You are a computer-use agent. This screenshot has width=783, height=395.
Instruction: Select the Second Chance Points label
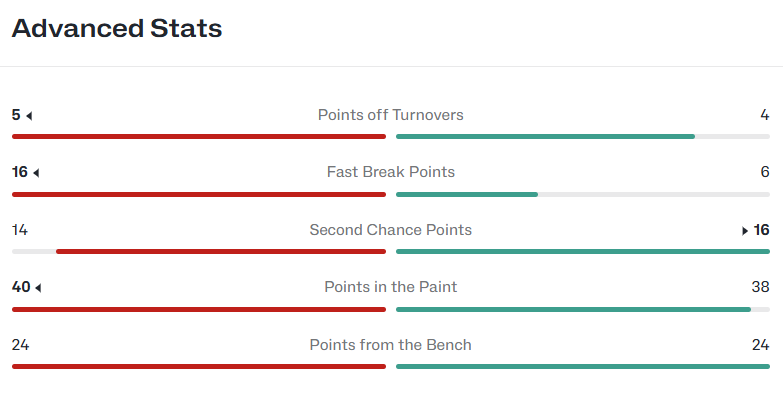pyautogui.click(x=391, y=230)
